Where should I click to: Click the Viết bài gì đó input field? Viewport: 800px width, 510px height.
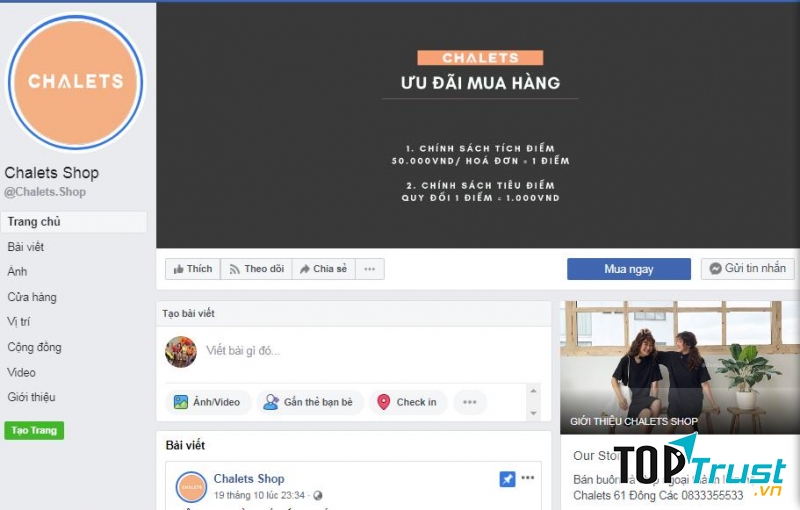point(243,351)
